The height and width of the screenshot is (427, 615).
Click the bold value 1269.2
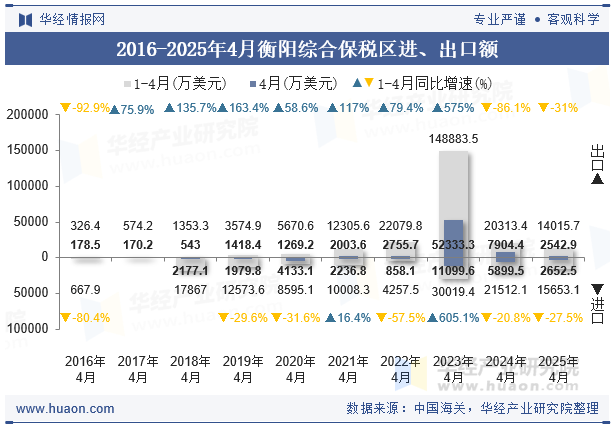coord(295,245)
